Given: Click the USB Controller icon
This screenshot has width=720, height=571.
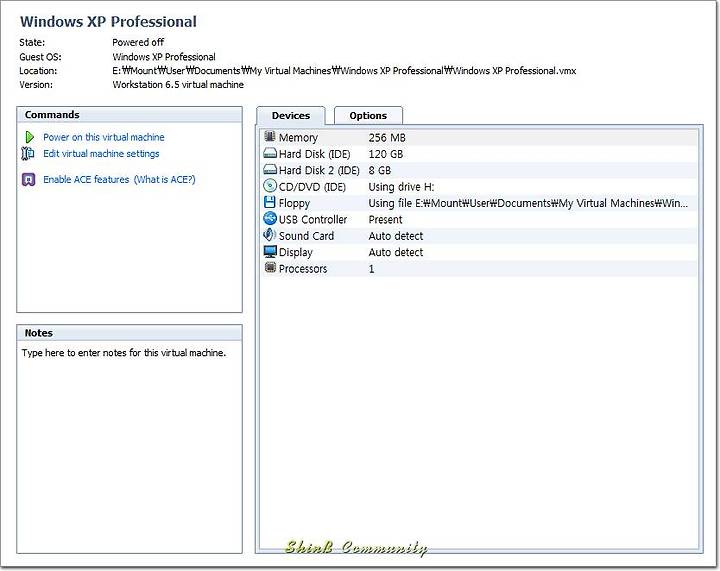Looking at the screenshot, I should (x=270, y=218).
